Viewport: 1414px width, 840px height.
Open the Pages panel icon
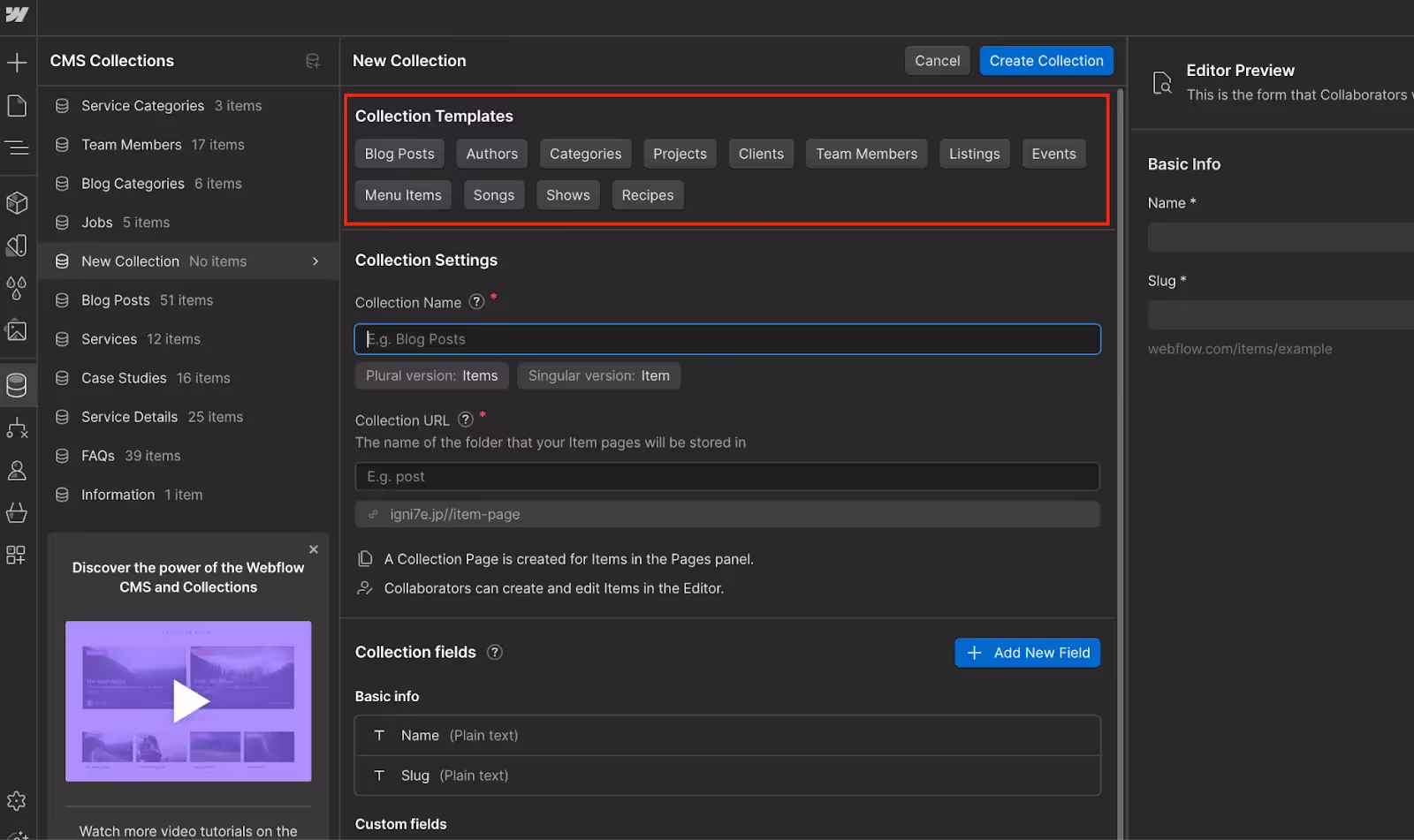pos(17,106)
